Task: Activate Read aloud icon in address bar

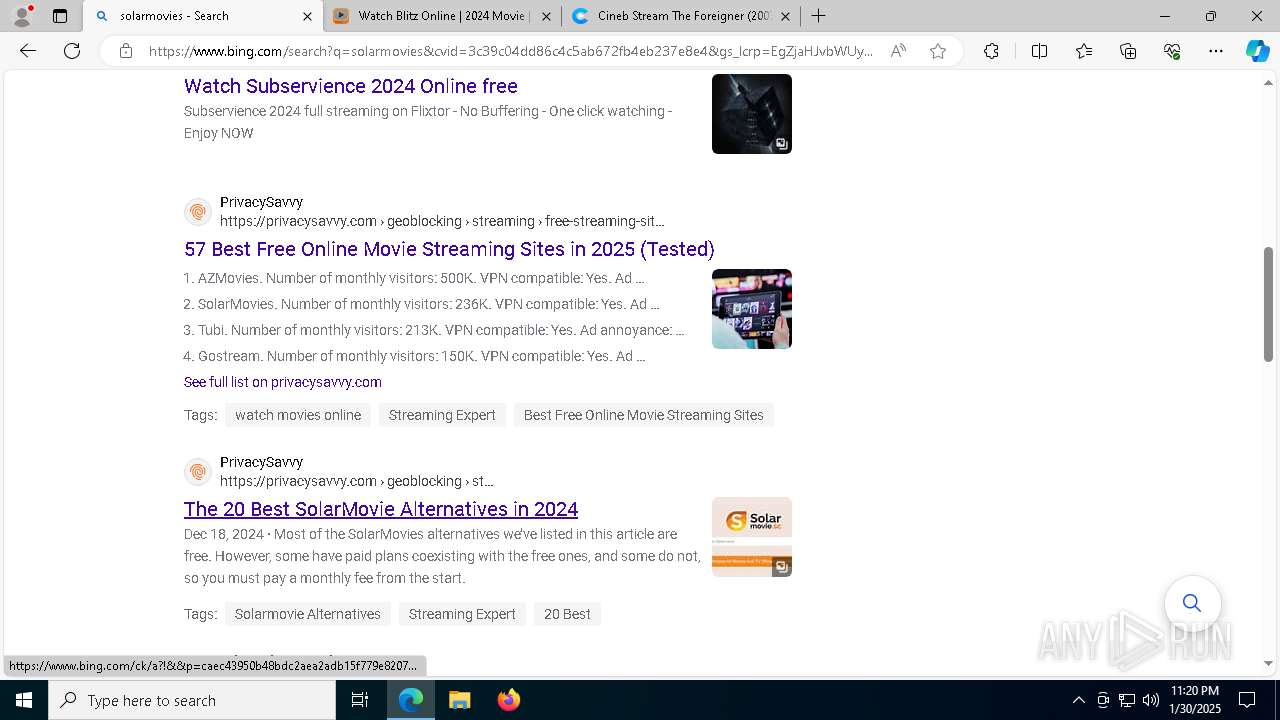Action: (x=898, y=51)
